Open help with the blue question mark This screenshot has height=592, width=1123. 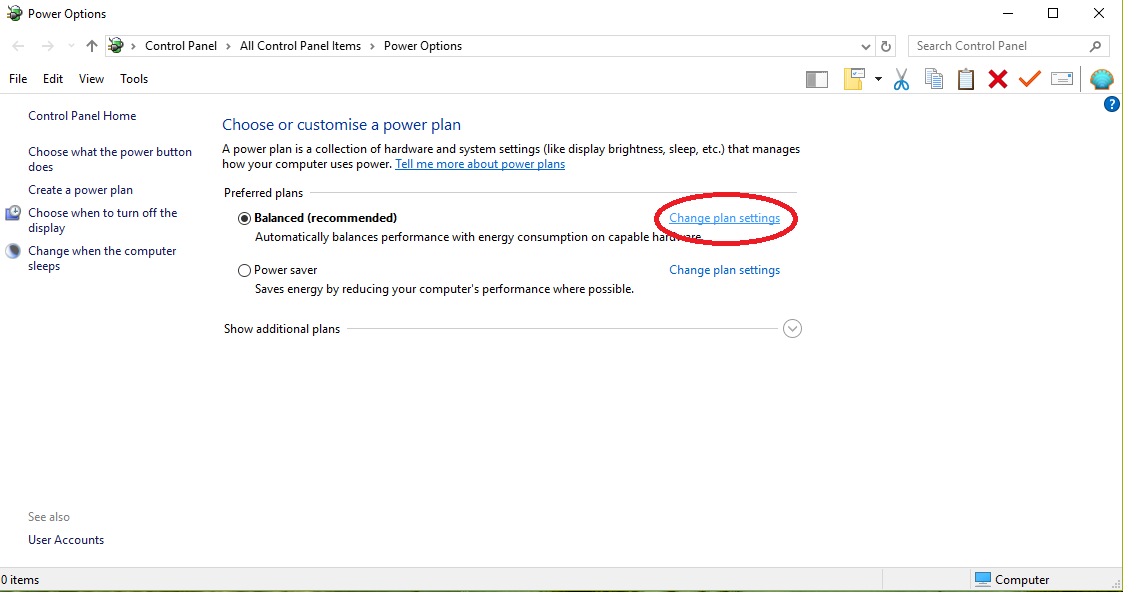(x=1111, y=104)
